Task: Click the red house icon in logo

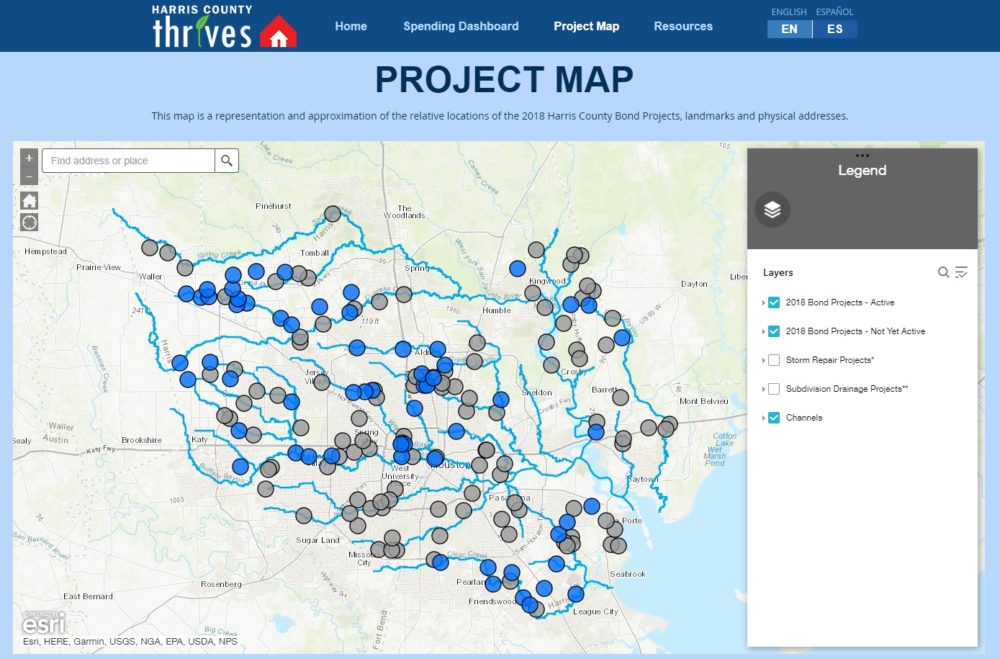Action: 278,32
